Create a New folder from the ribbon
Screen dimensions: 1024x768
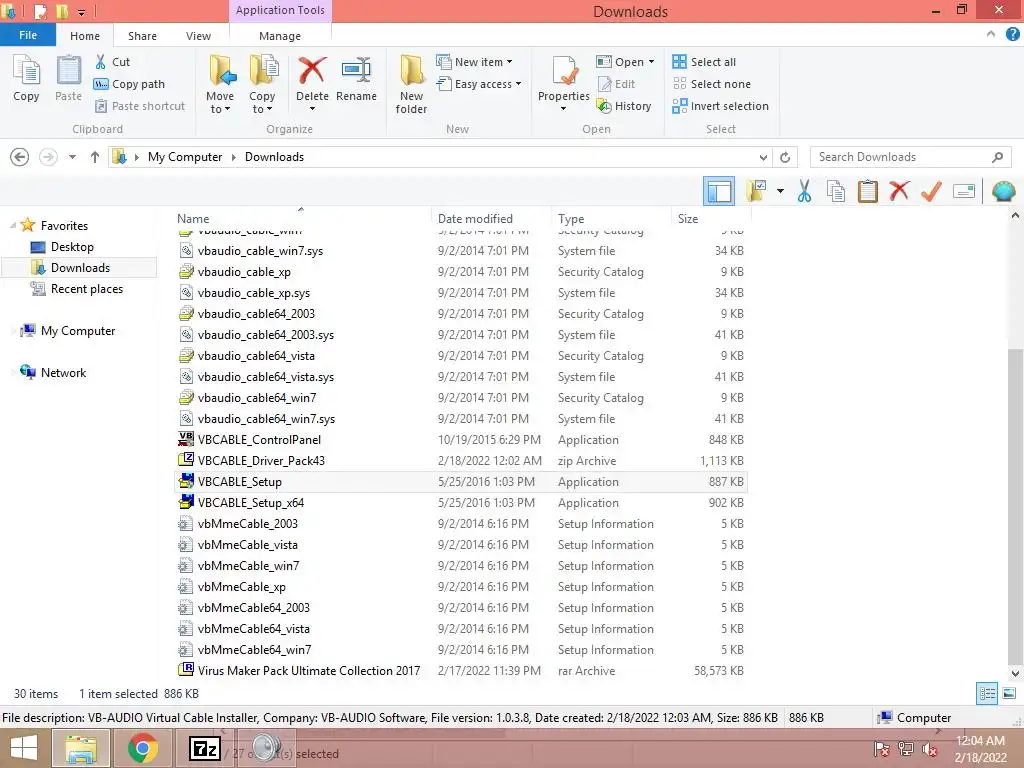411,85
